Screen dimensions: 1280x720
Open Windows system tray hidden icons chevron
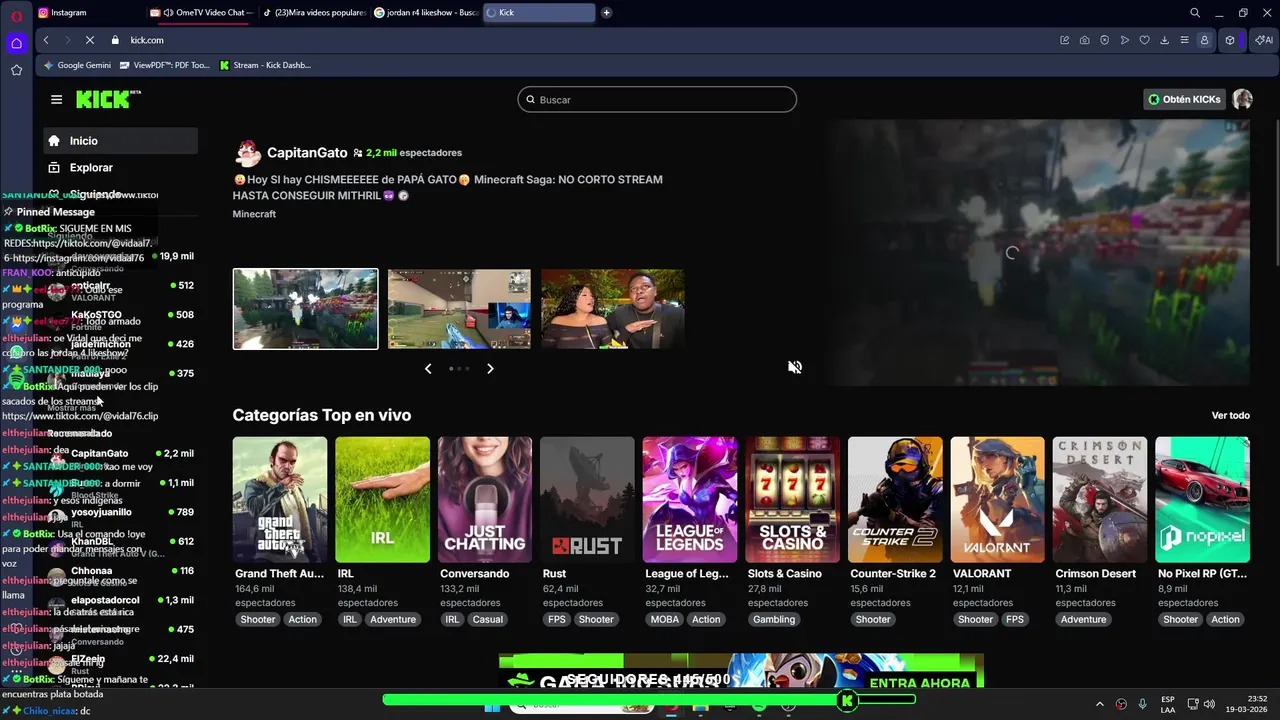click(x=1100, y=704)
